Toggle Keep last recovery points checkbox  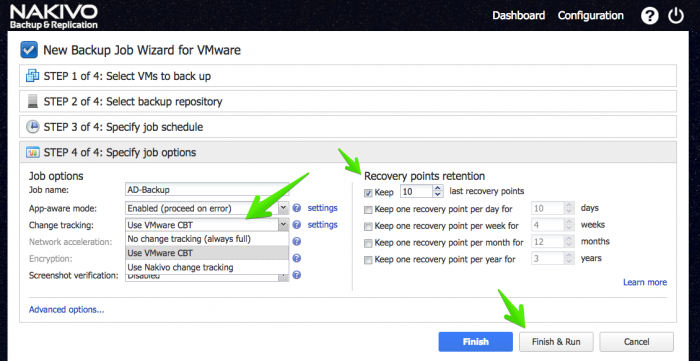coord(368,193)
